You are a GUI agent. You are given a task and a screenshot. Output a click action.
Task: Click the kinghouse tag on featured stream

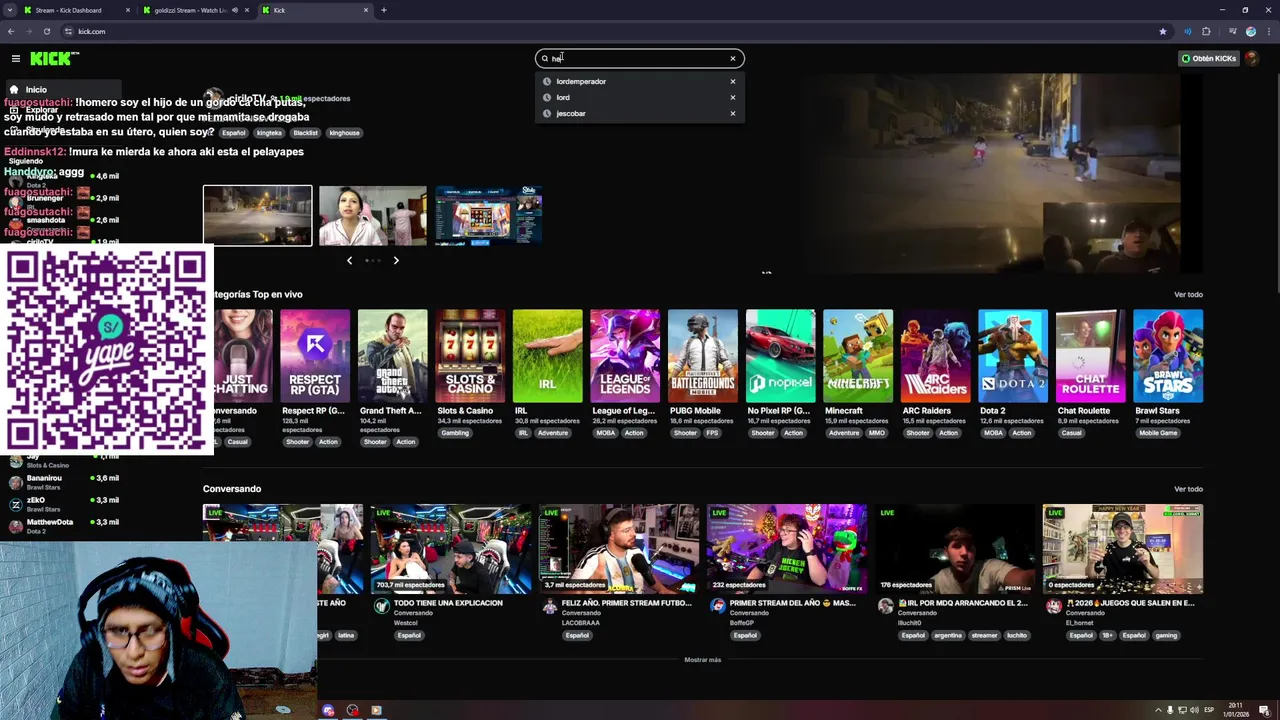344,132
